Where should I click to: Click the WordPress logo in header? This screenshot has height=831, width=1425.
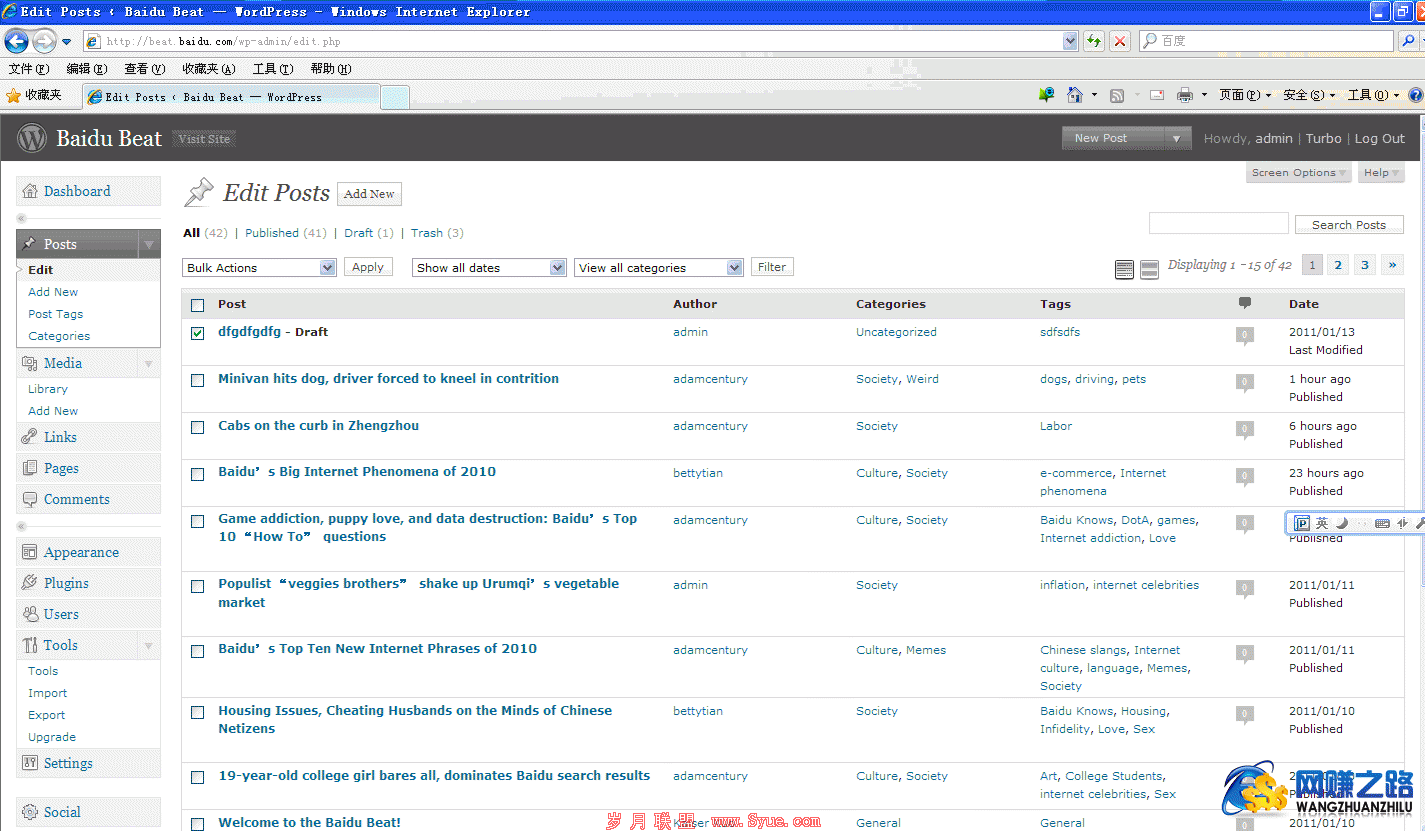32,138
